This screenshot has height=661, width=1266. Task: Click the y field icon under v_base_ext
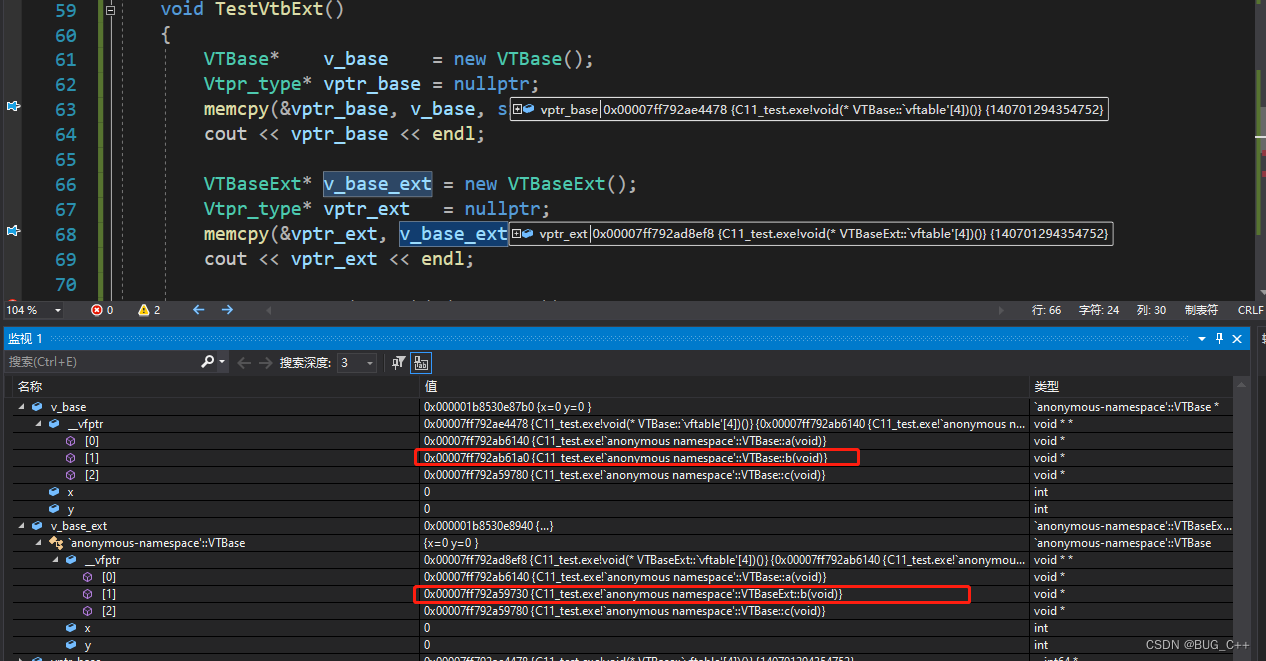71,645
